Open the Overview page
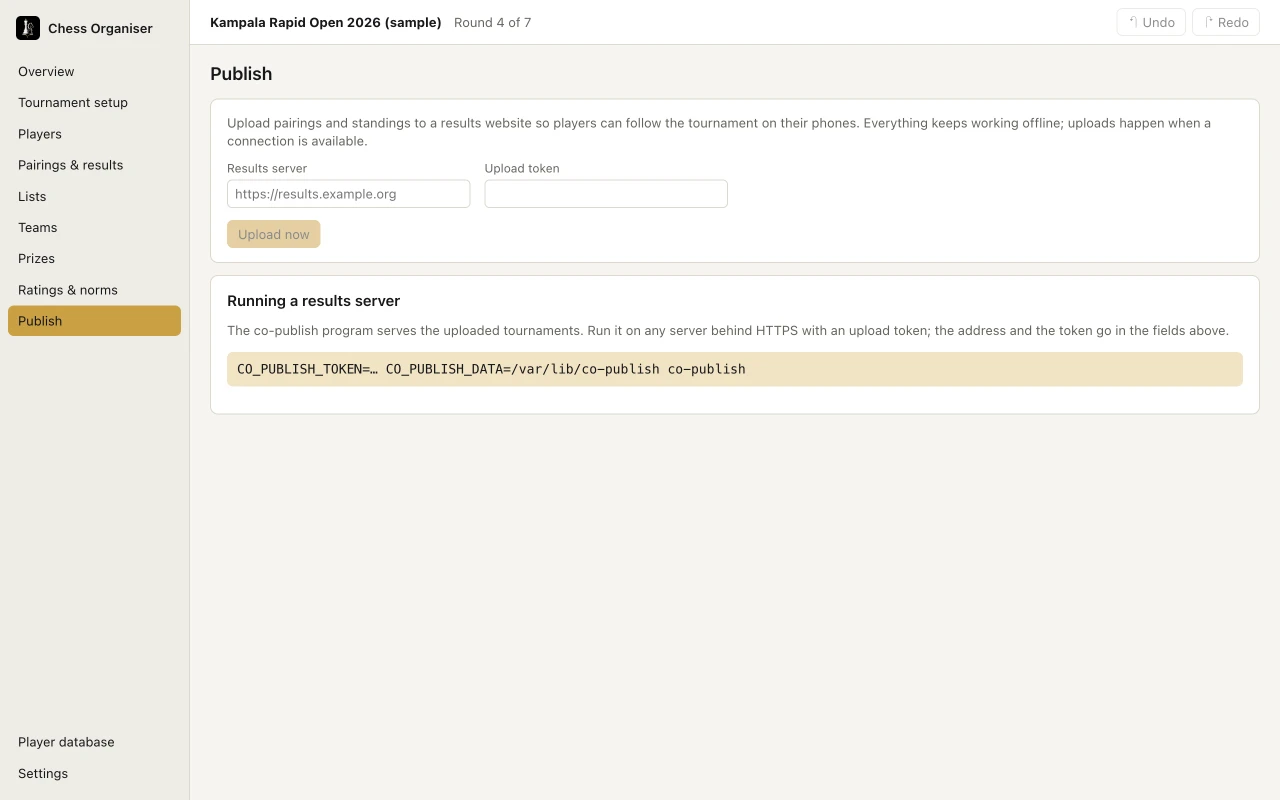This screenshot has width=1280, height=800. tap(94, 72)
